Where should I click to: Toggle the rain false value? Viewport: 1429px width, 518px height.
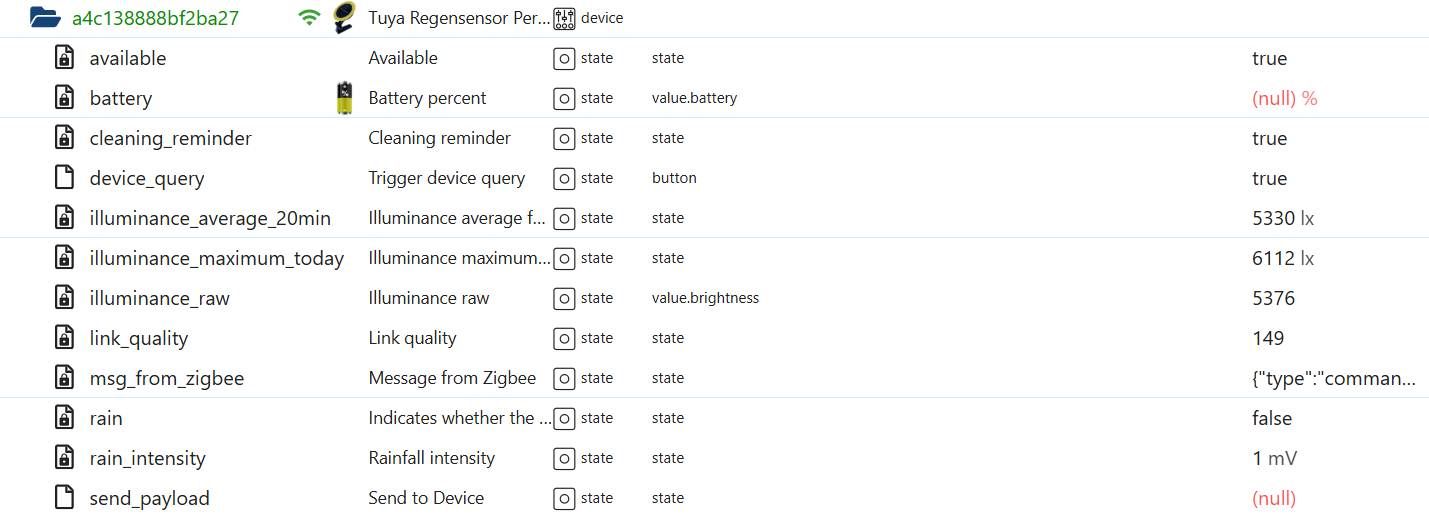1271,418
